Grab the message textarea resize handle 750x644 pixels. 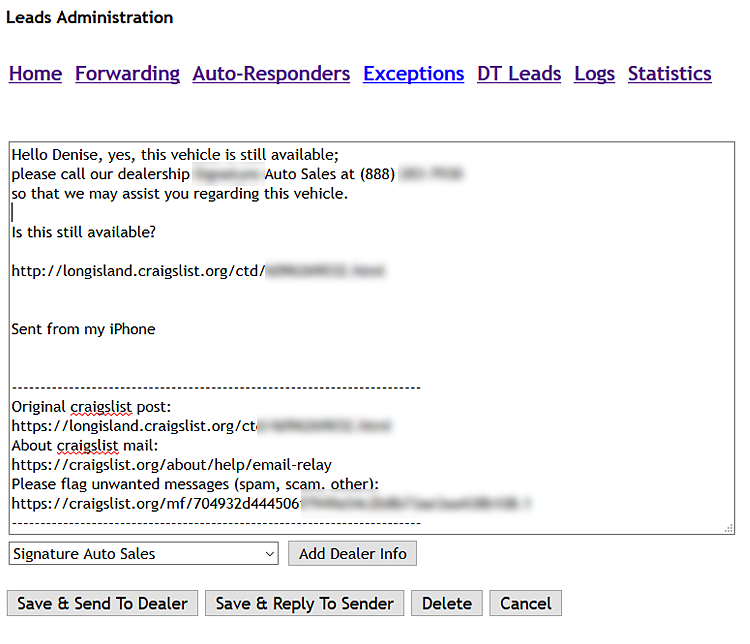[727, 527]
